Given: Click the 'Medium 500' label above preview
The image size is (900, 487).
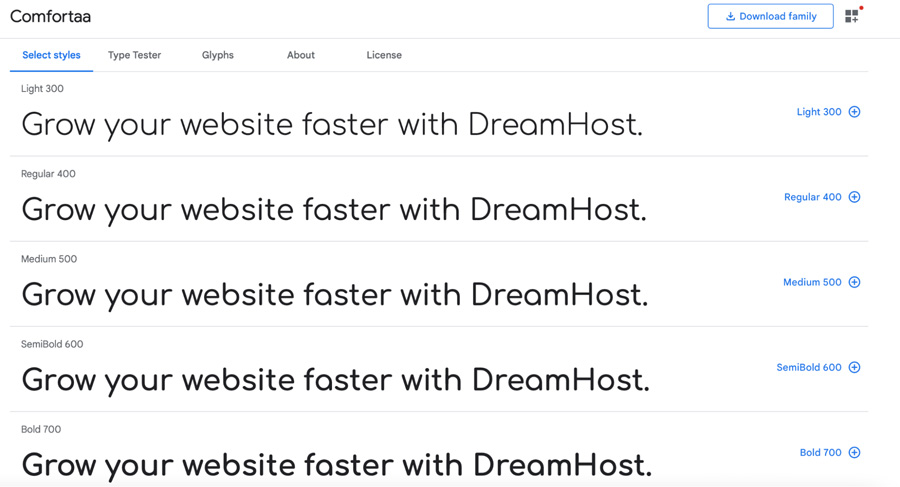Looking at the screenshot, I should [49, 258].
